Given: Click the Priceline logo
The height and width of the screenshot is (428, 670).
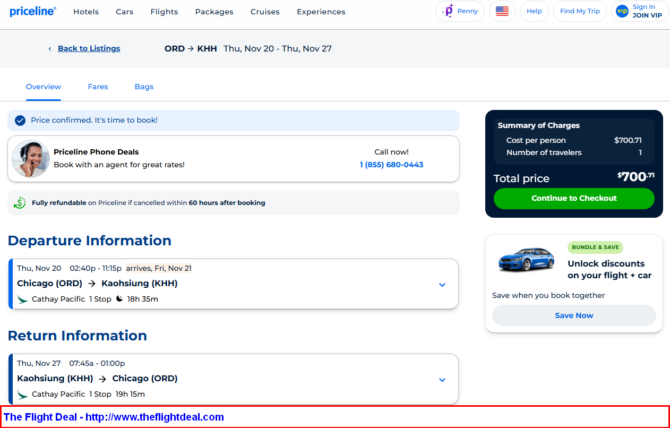Looking at the screenshot, I should click(x=32, y=12).
